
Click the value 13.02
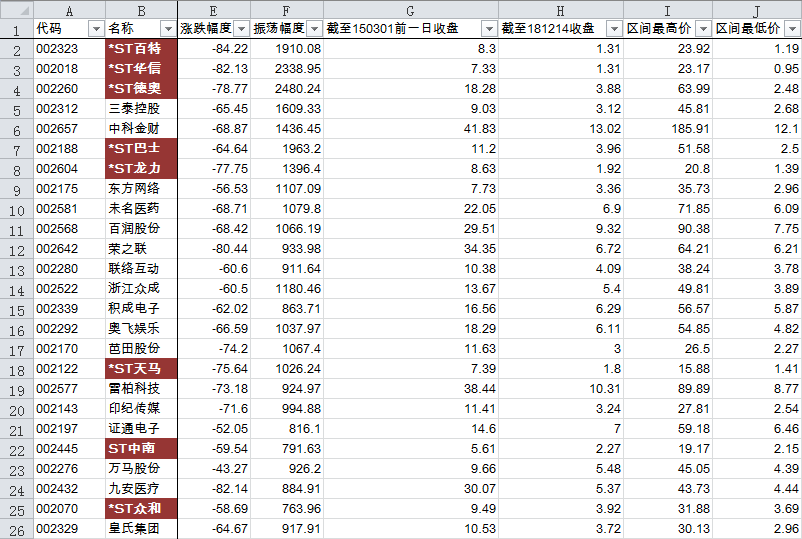click(605, 129)
